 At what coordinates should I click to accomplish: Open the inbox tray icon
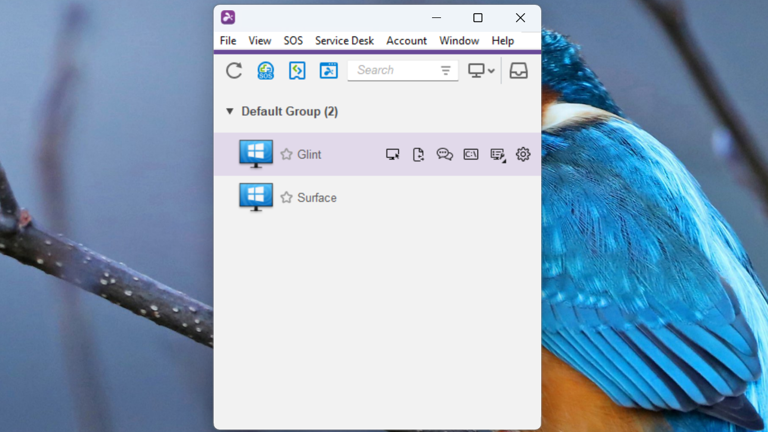pyautogui.click(x=518, y=71)
